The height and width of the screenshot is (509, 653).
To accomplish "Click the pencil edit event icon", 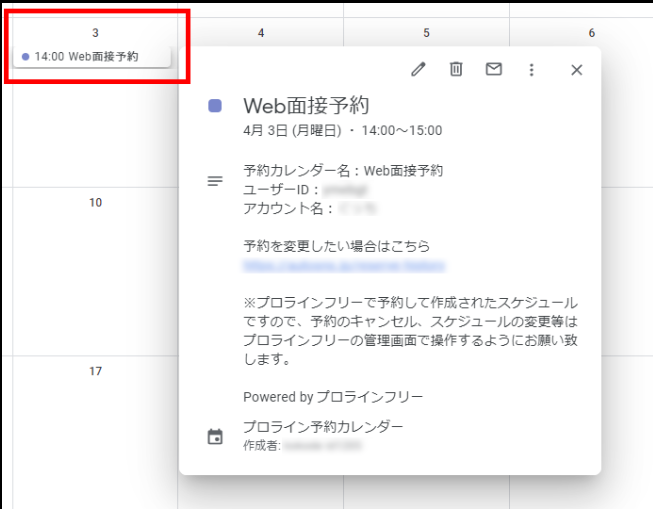I will point(418,69).
